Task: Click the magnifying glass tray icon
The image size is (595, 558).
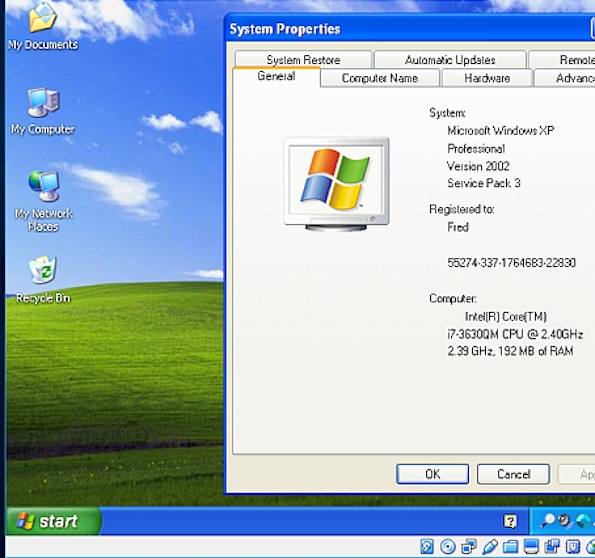Action: [x=548, y=520]
